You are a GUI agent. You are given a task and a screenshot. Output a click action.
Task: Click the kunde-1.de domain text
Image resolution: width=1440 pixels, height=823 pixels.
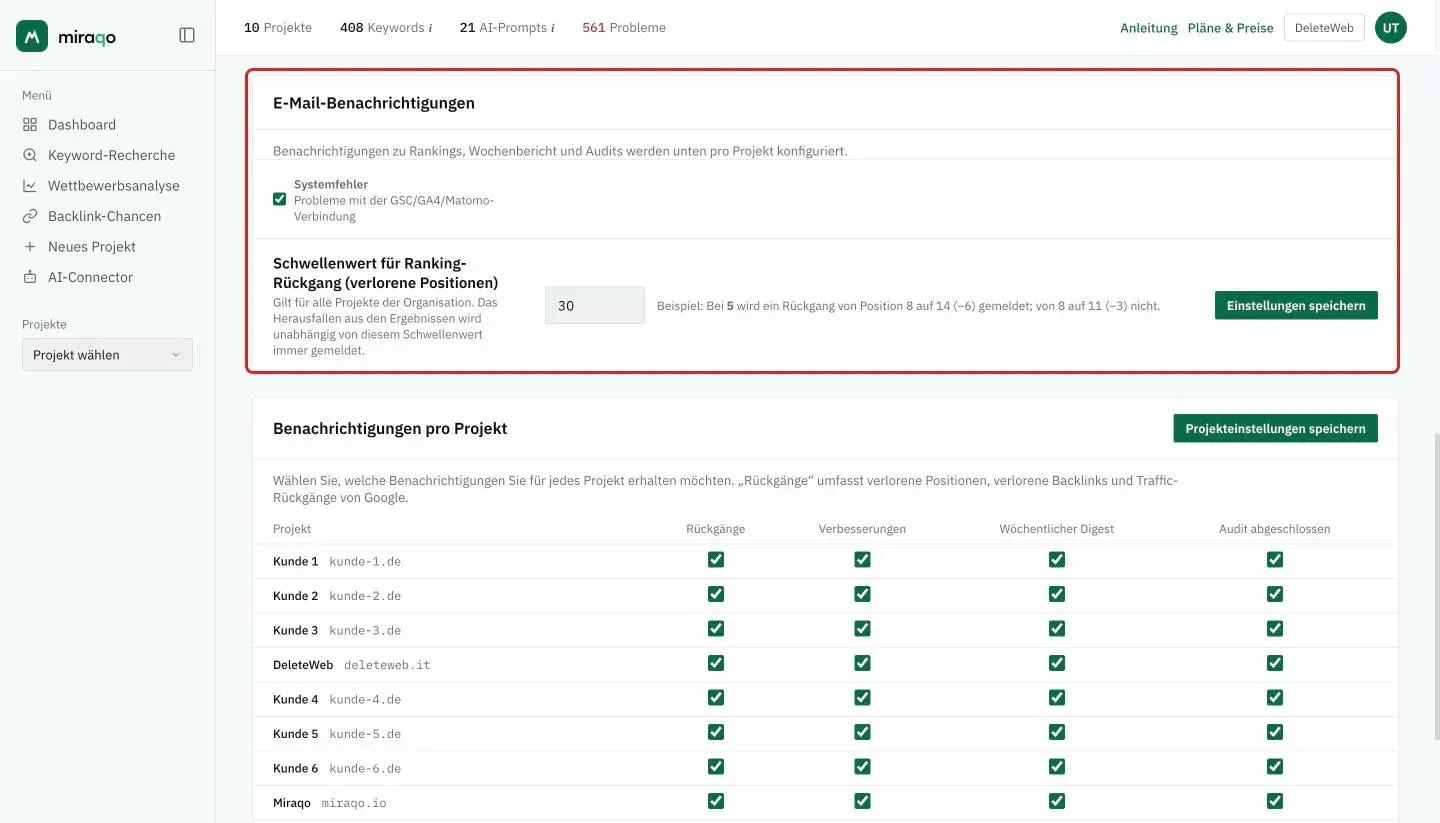365,562
